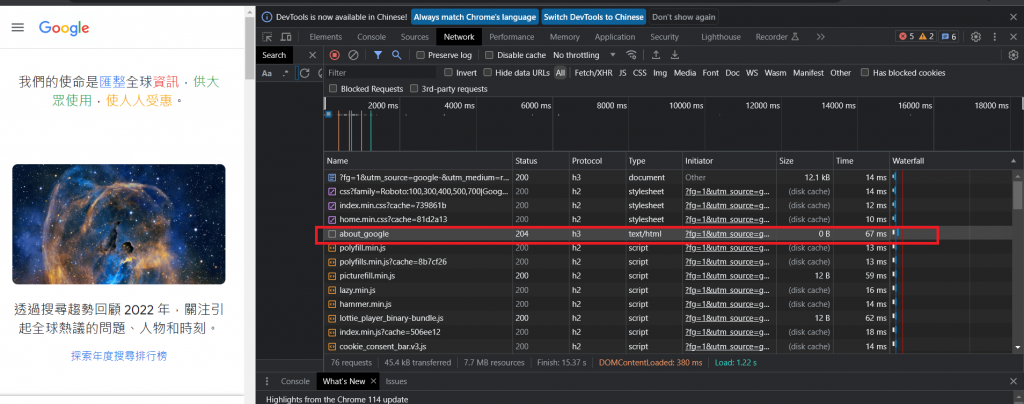Screen dimensions: 1024x404
Task: Enable Disable cache checkbox
Action: 490,55
